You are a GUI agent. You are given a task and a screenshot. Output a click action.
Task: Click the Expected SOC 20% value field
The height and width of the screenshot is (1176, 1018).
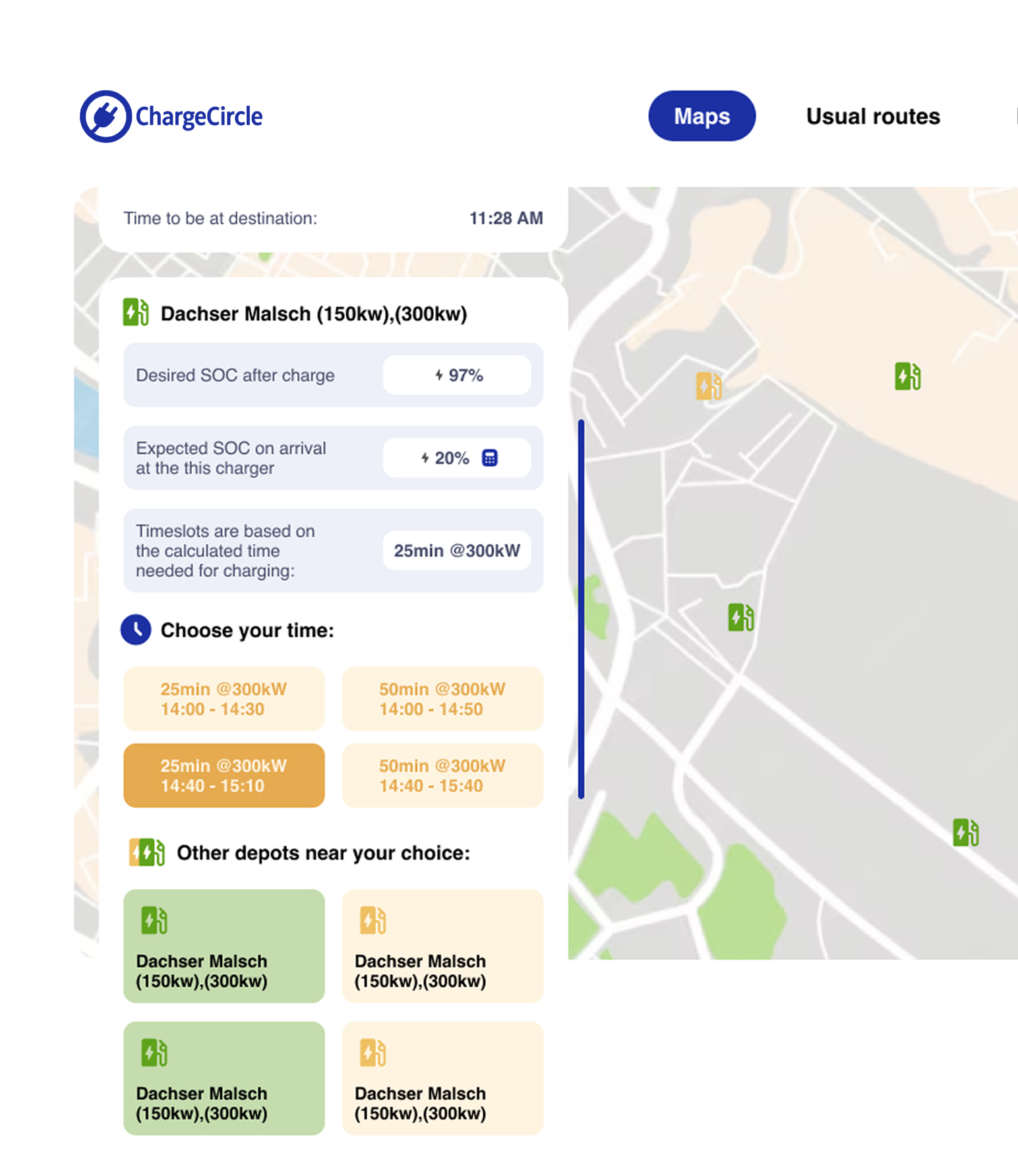pyautogui.click(x=457, y=457)
